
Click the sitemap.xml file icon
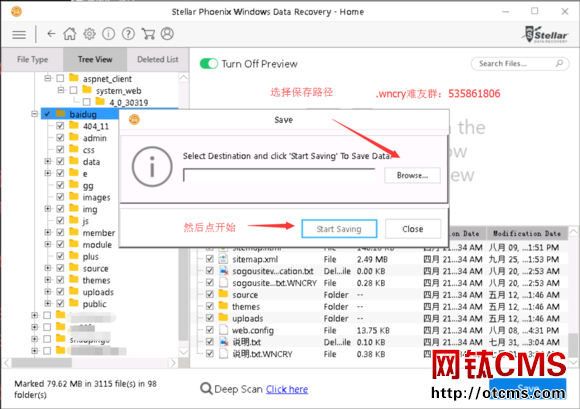point(223,259)
